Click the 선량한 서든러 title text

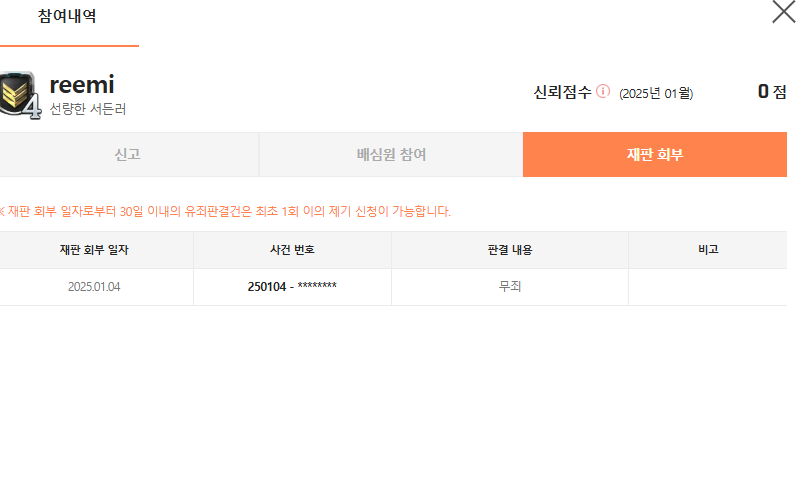(88, 109)
